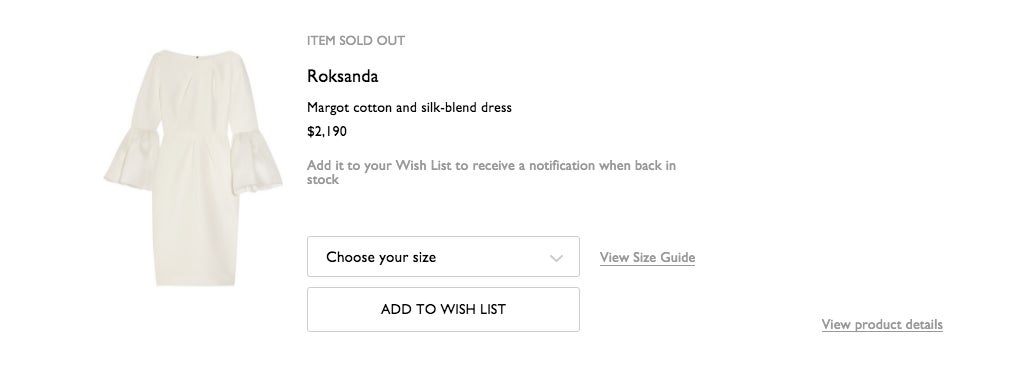Click the white Roksanda dress thumbnail
Viewport: 1009px width, 370px height.
click(x=193, y=168)
